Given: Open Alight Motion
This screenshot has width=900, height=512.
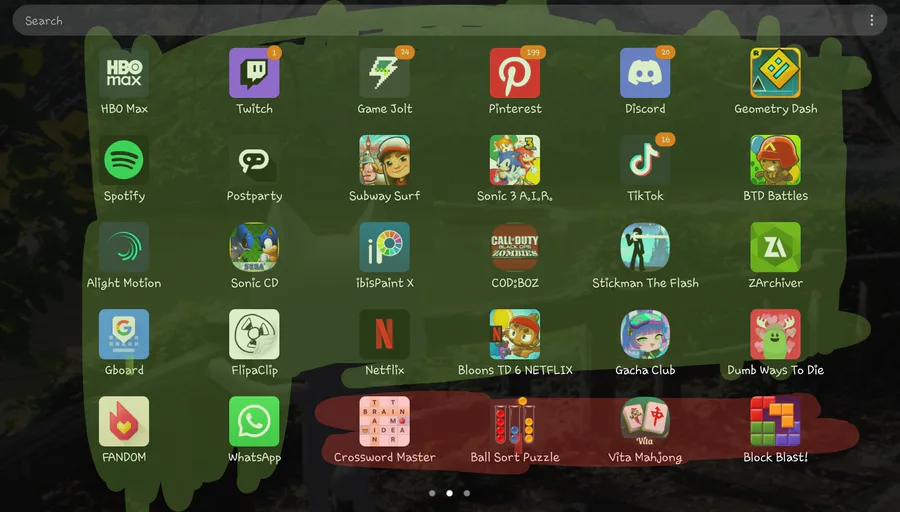Looking at the screenshot, I should point(124,247).
